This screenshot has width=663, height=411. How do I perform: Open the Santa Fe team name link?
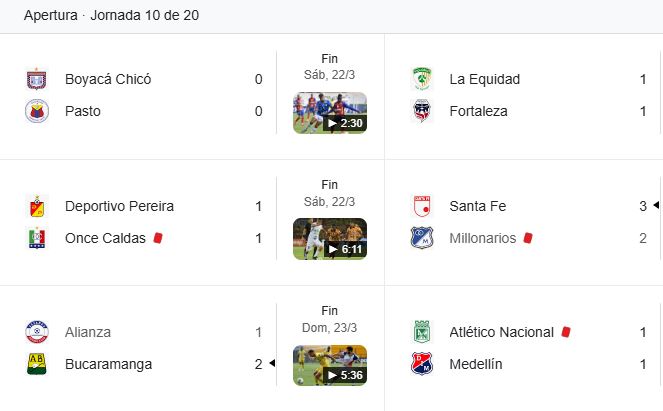(477, 206)
